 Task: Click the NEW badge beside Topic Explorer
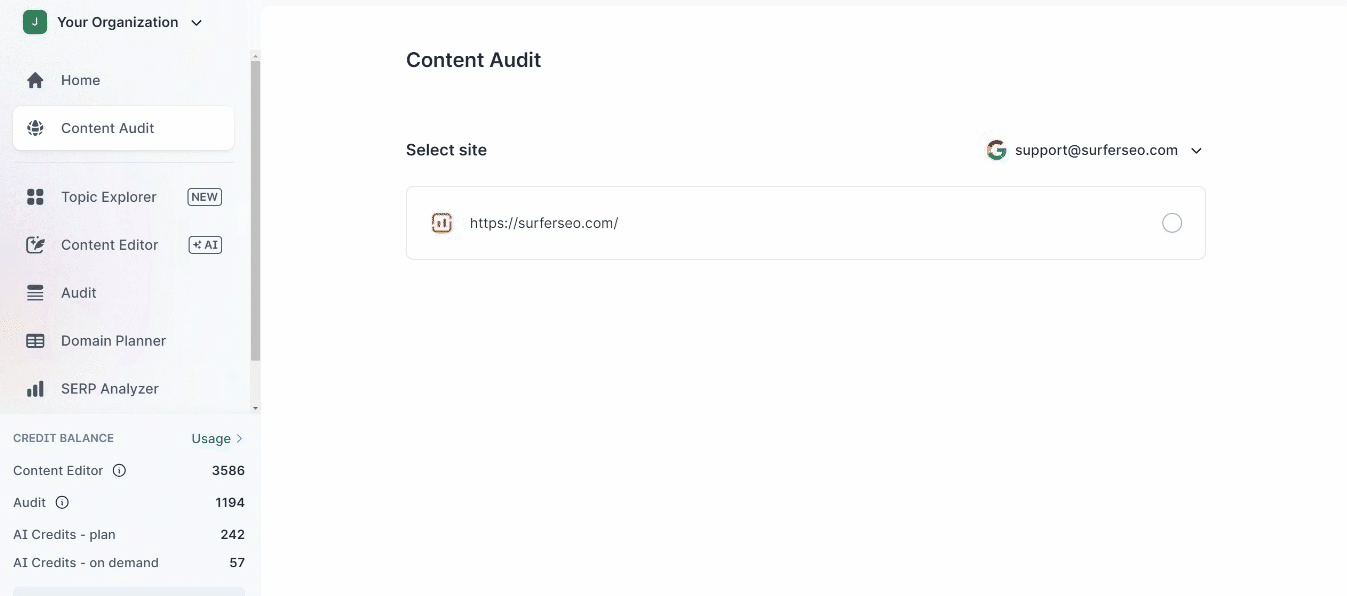click(x=205, y=197)
